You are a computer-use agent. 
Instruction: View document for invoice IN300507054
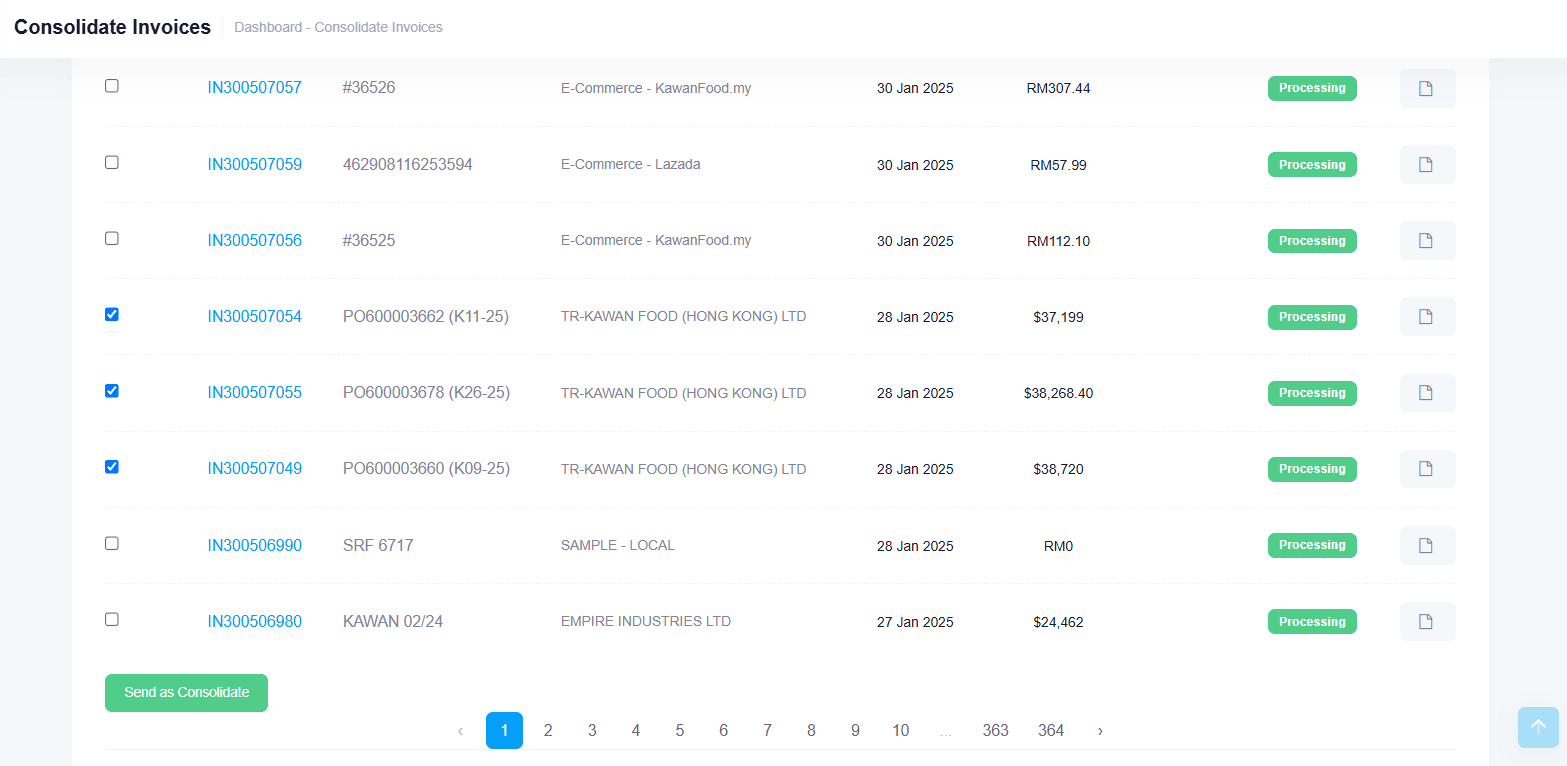1426,317
